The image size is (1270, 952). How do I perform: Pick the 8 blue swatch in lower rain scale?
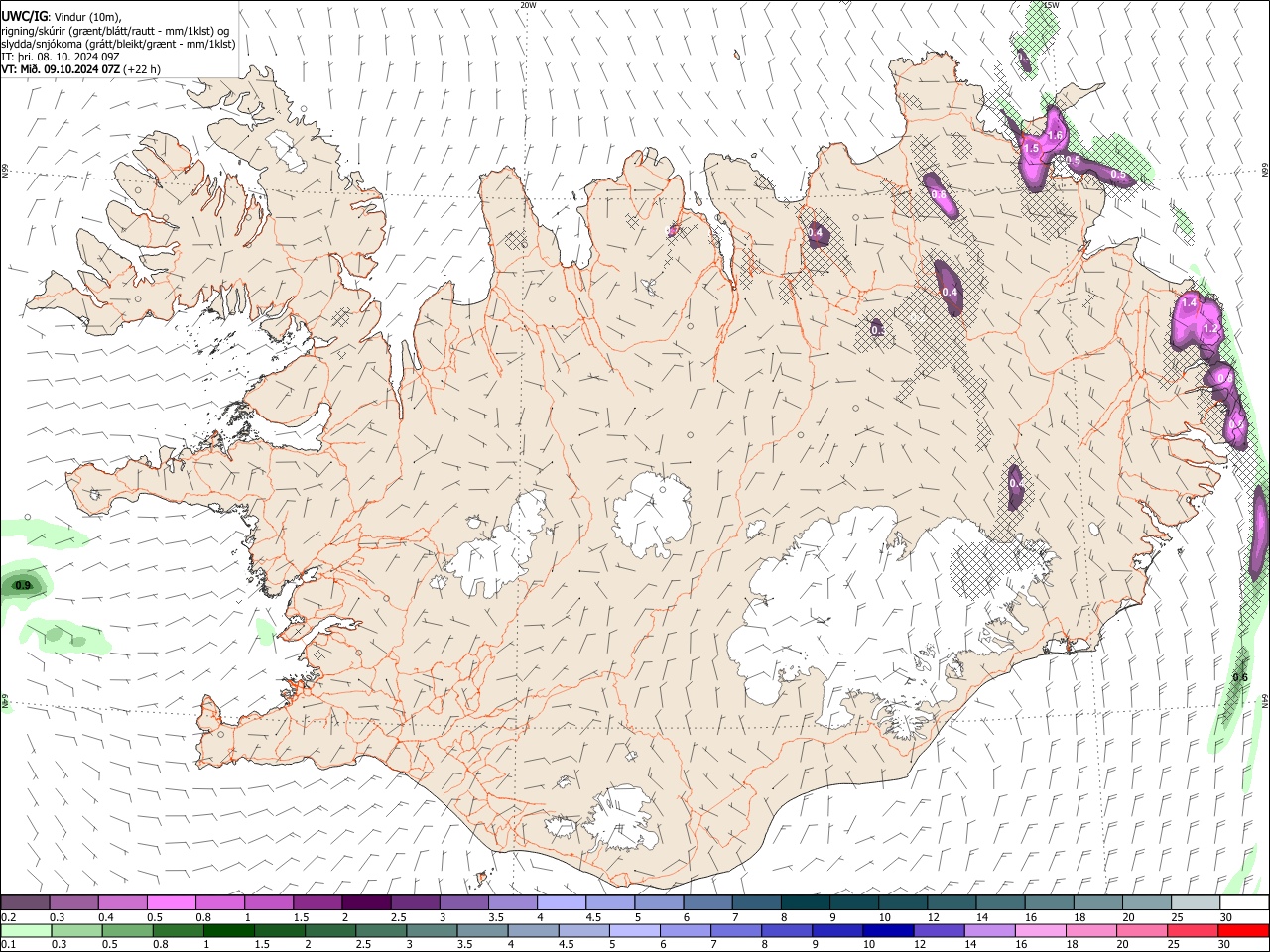[786, 930]
